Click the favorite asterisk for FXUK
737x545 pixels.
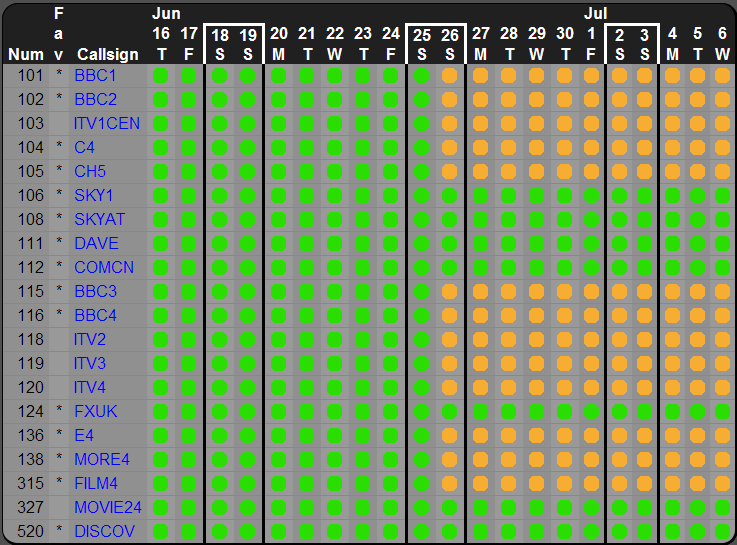tap(59, 410)
